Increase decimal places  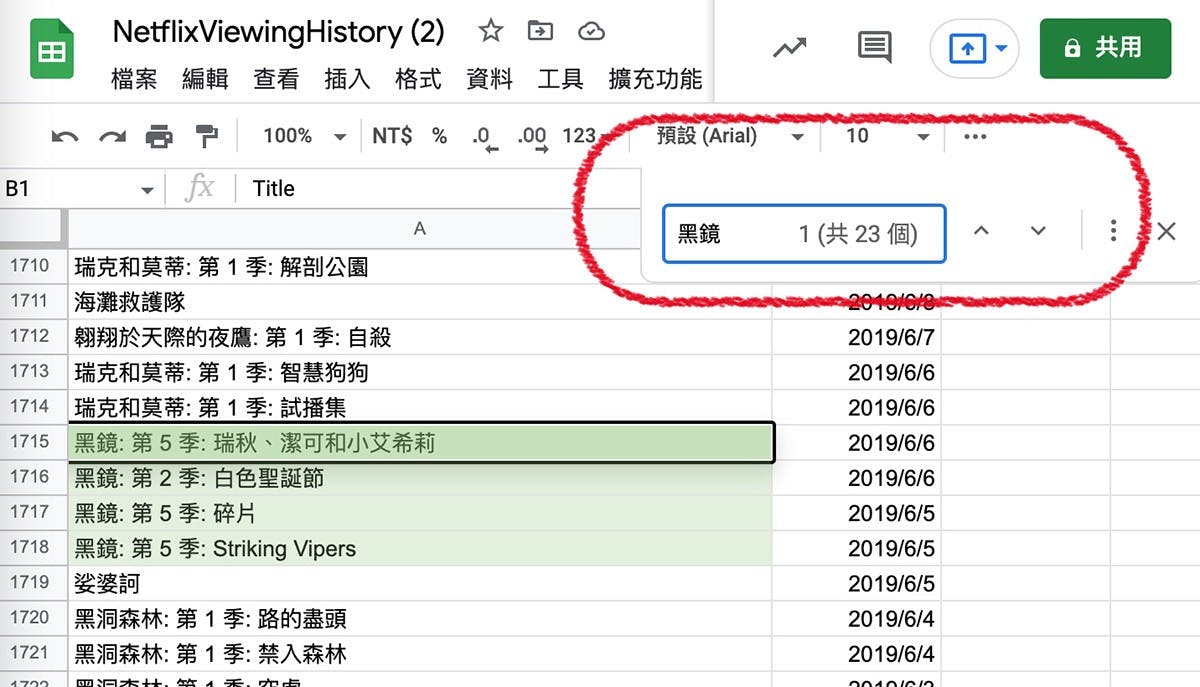532,137
